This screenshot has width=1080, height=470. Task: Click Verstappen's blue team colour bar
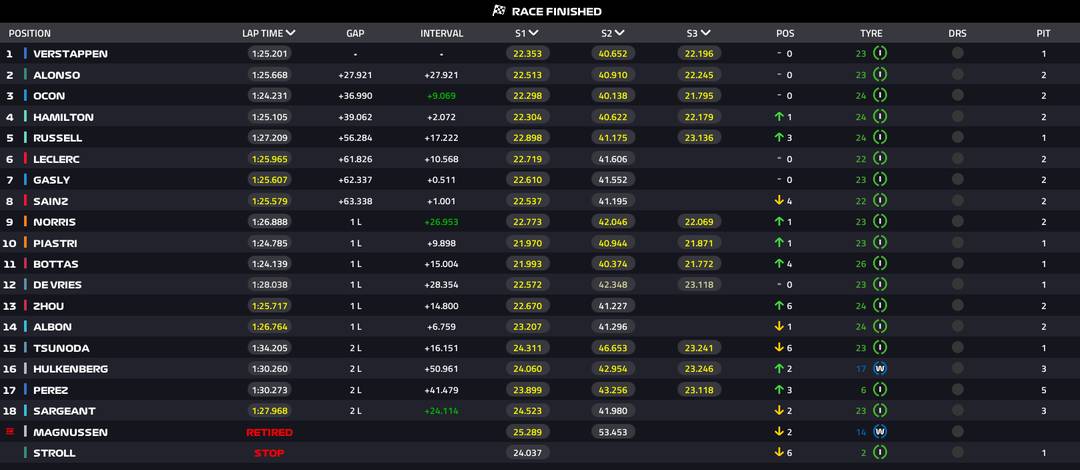[x=25, y=53]
